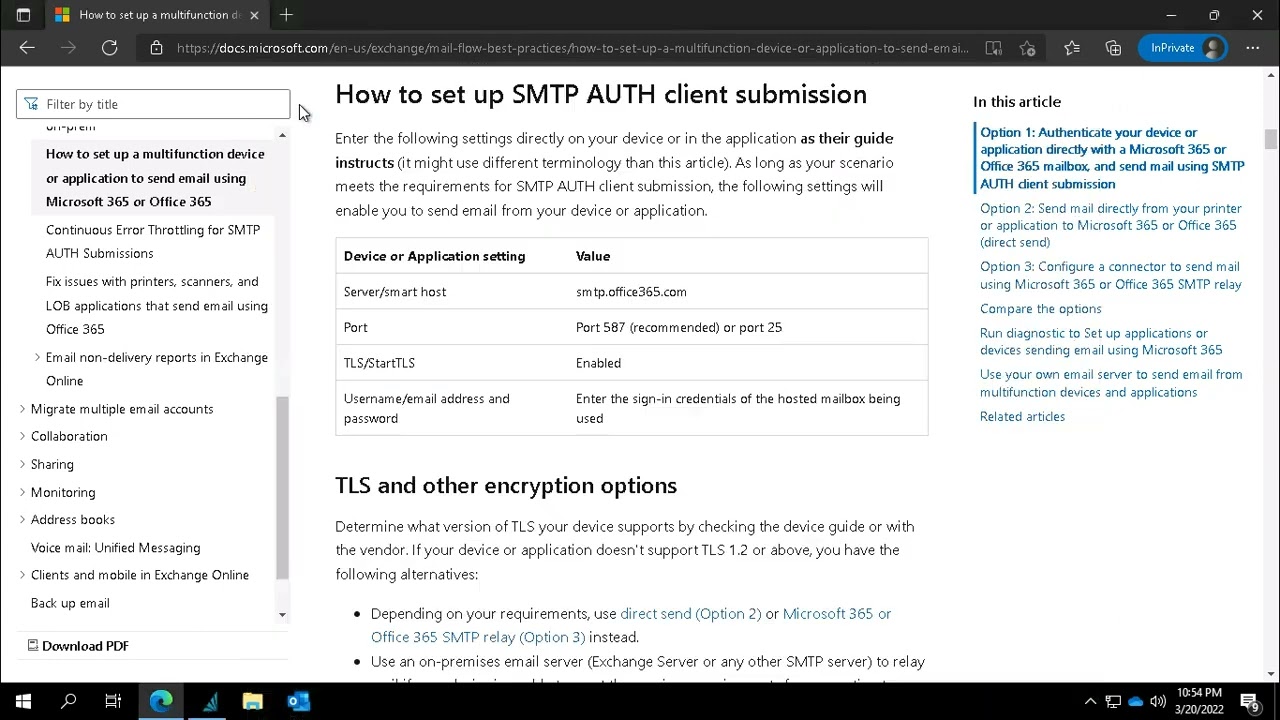Jump to 'Option 2: Send mail directly' section
The width and height of the screenshot is (1280, 720).
pyautogui.click(x=1110, y=225)
